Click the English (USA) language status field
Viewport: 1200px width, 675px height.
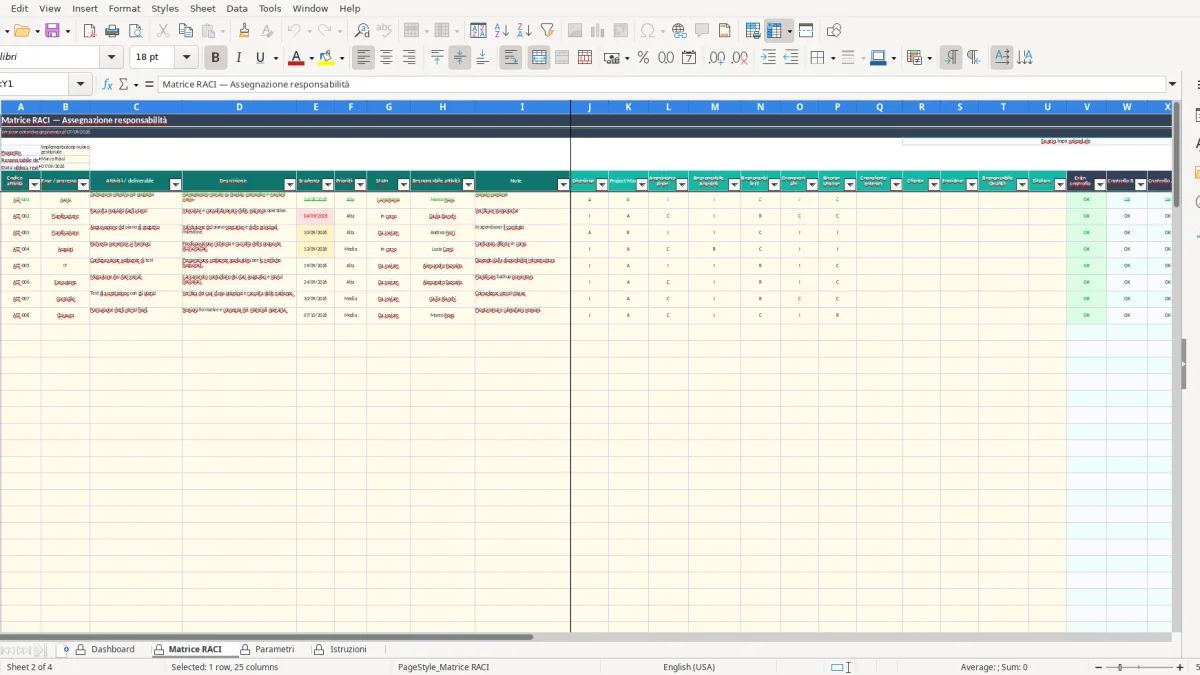(689, 667)
